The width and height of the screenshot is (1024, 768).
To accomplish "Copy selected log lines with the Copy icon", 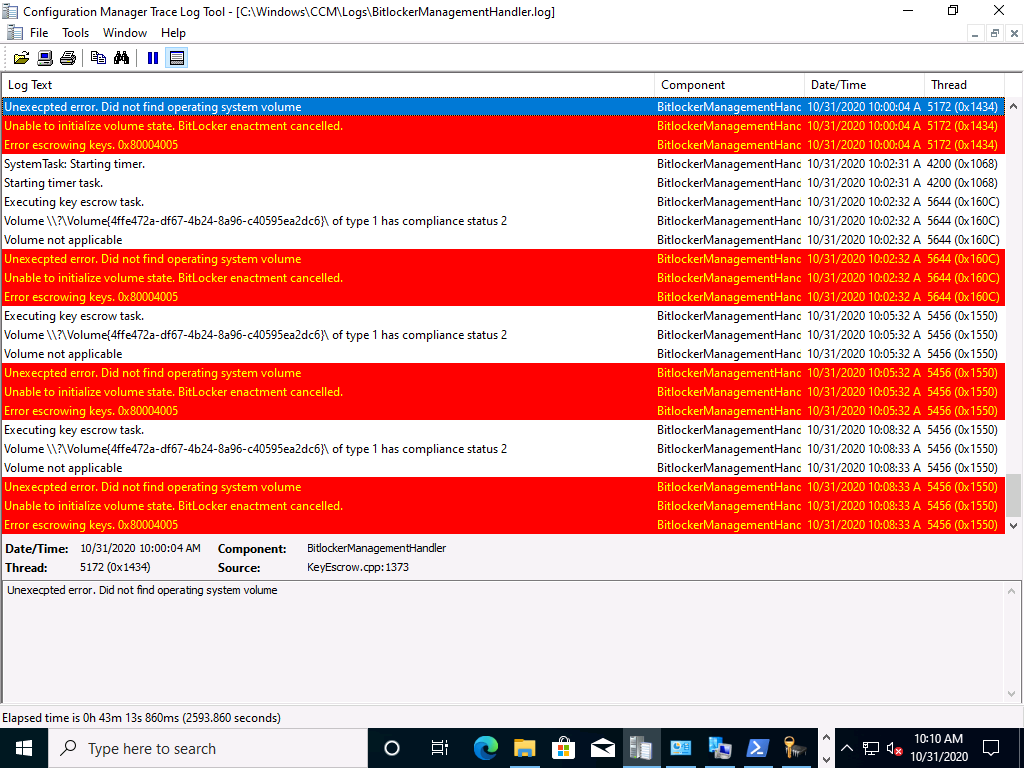I will [x=99, y=58].
